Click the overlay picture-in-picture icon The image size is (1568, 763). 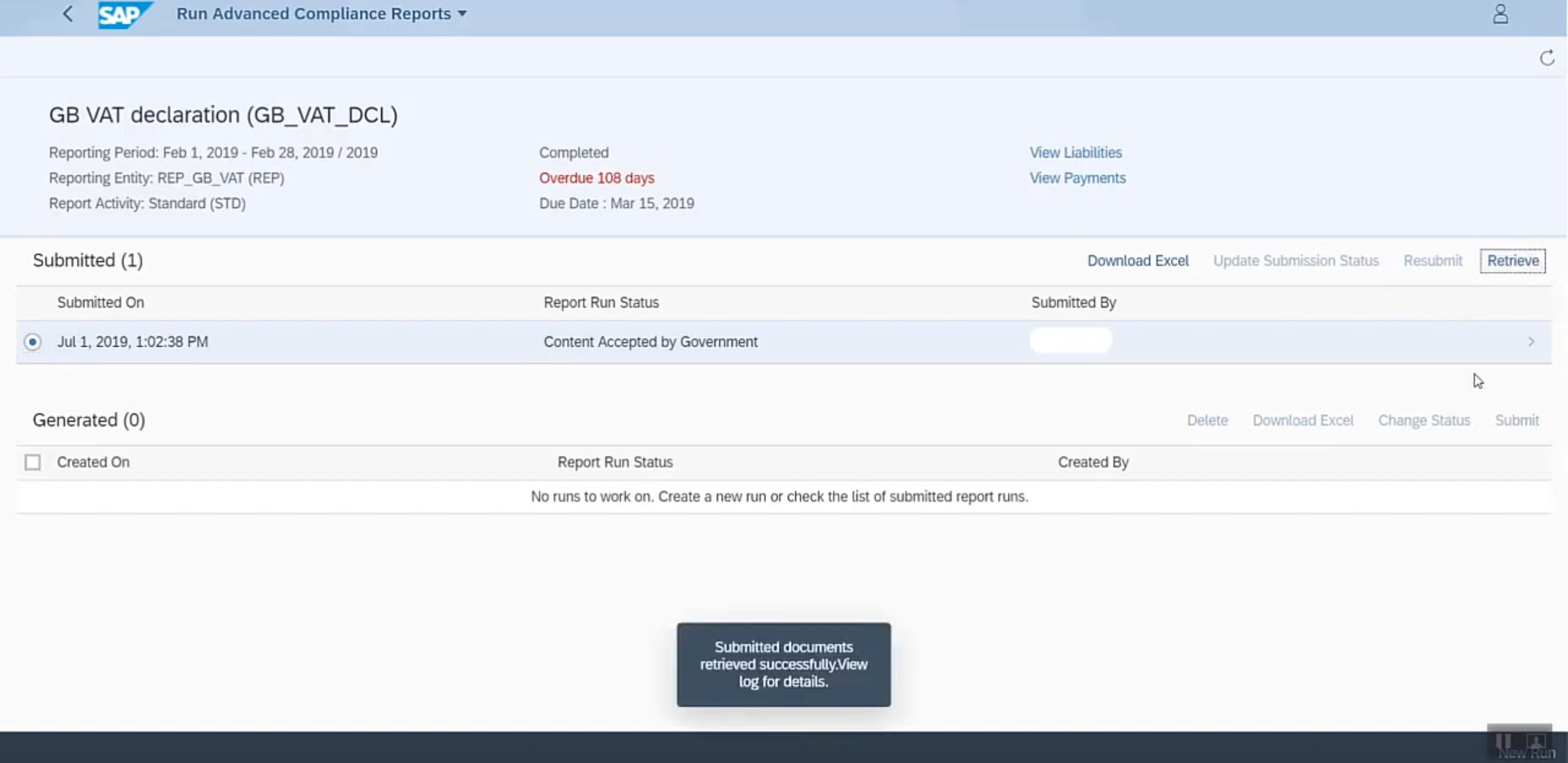pyautogui.click(x=1535, y=742)
